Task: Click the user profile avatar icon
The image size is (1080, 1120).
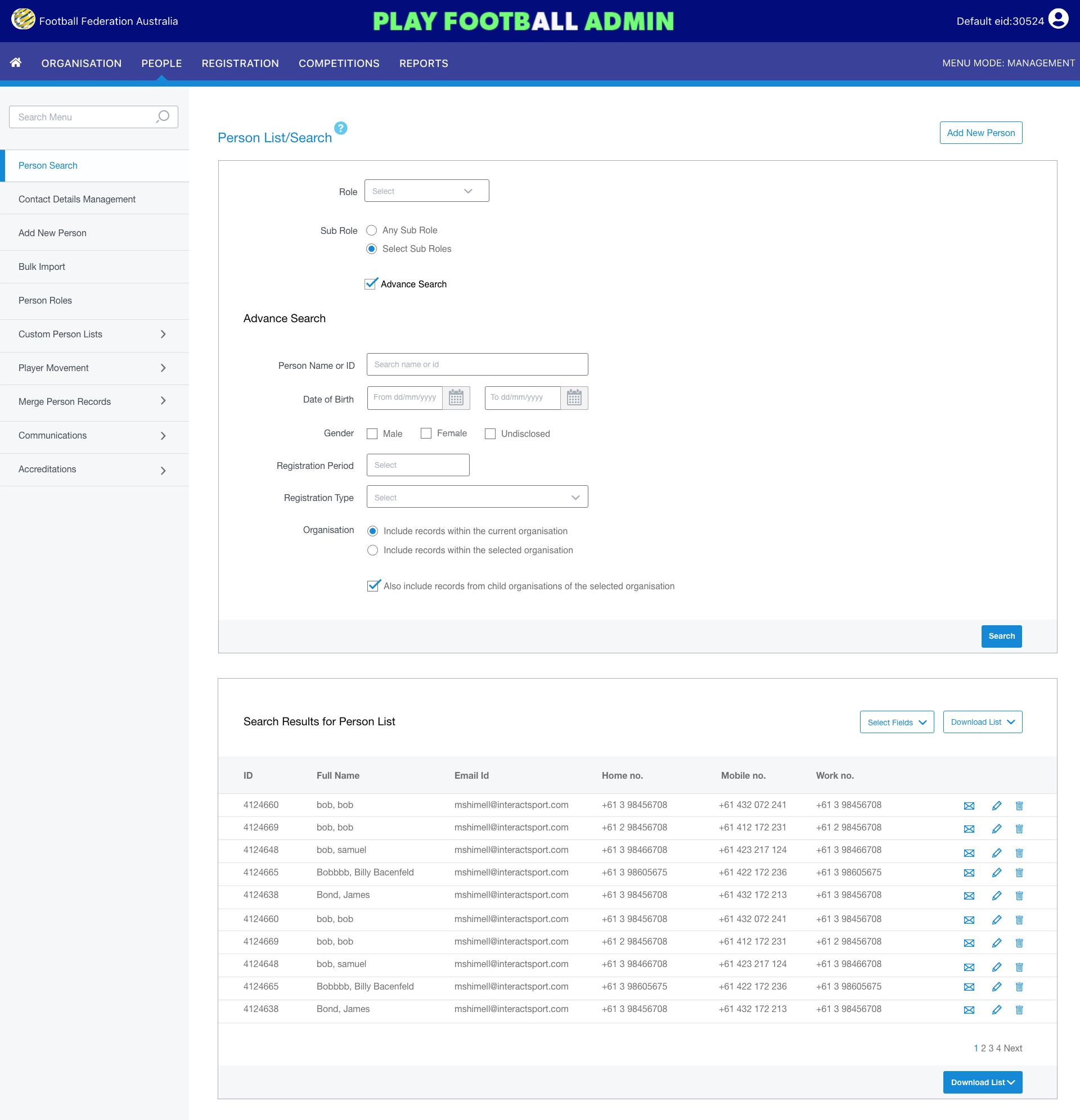Action: (x=1058, y=20)
